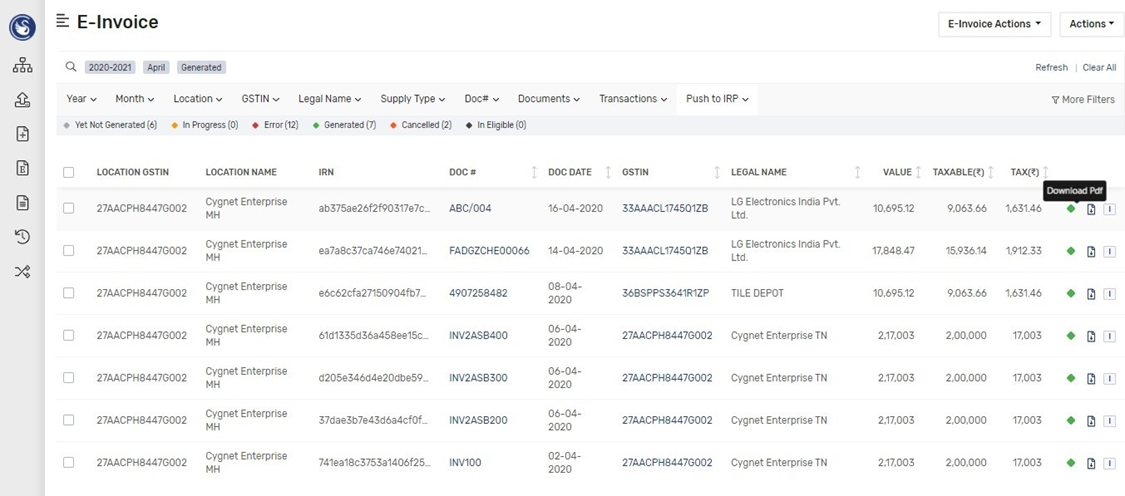Image resolution: width=1125 pixels, height=496 pixels.
Task: Open more options for INV2ASB200 row
Action: pyautogui.click(x=1109, y=421)
